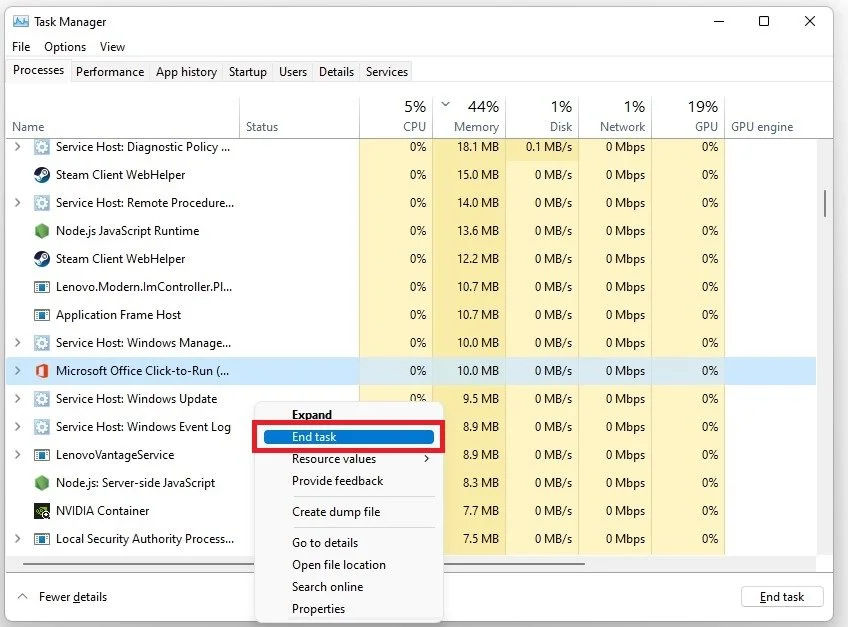Screen dimensions: 848x627
Task: Sort by Disk column header
Action: (542, 118)
